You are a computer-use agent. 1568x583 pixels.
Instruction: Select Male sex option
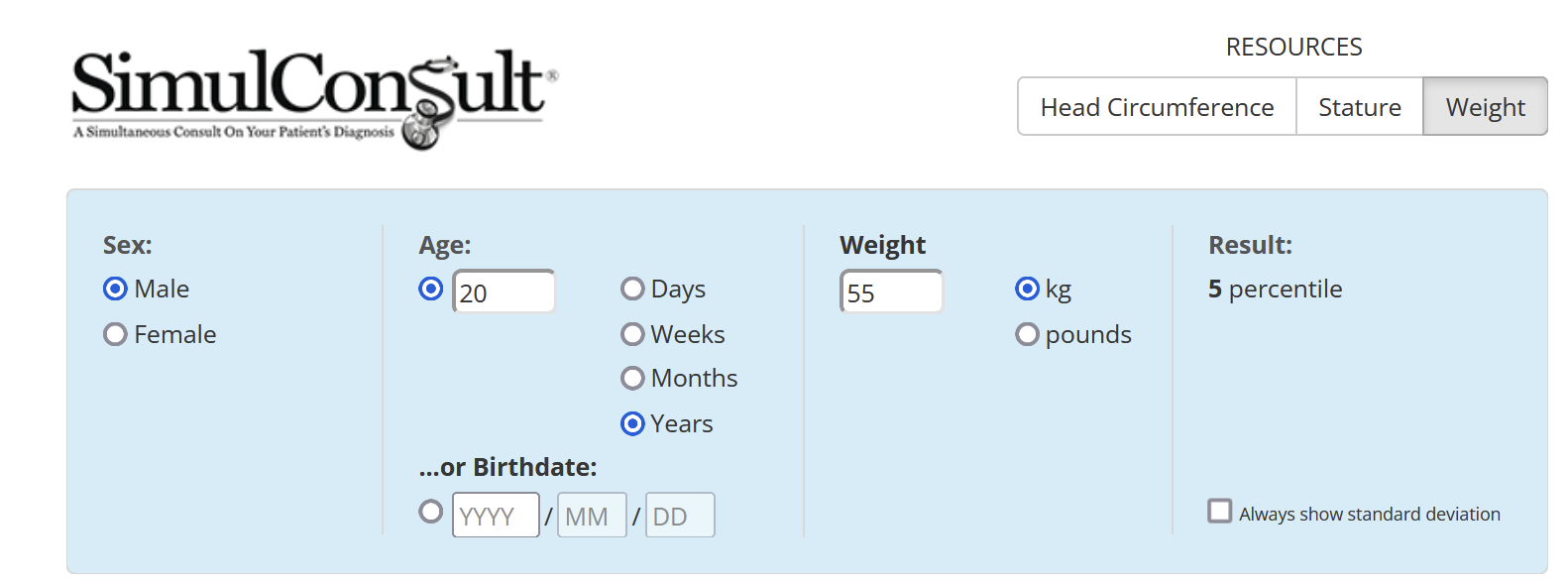pyautogui.click(x=116, y=289)
